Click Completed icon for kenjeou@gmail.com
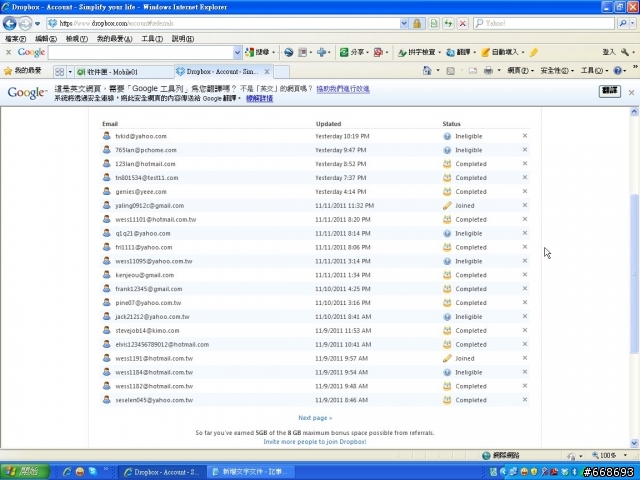 coord(447,275)
